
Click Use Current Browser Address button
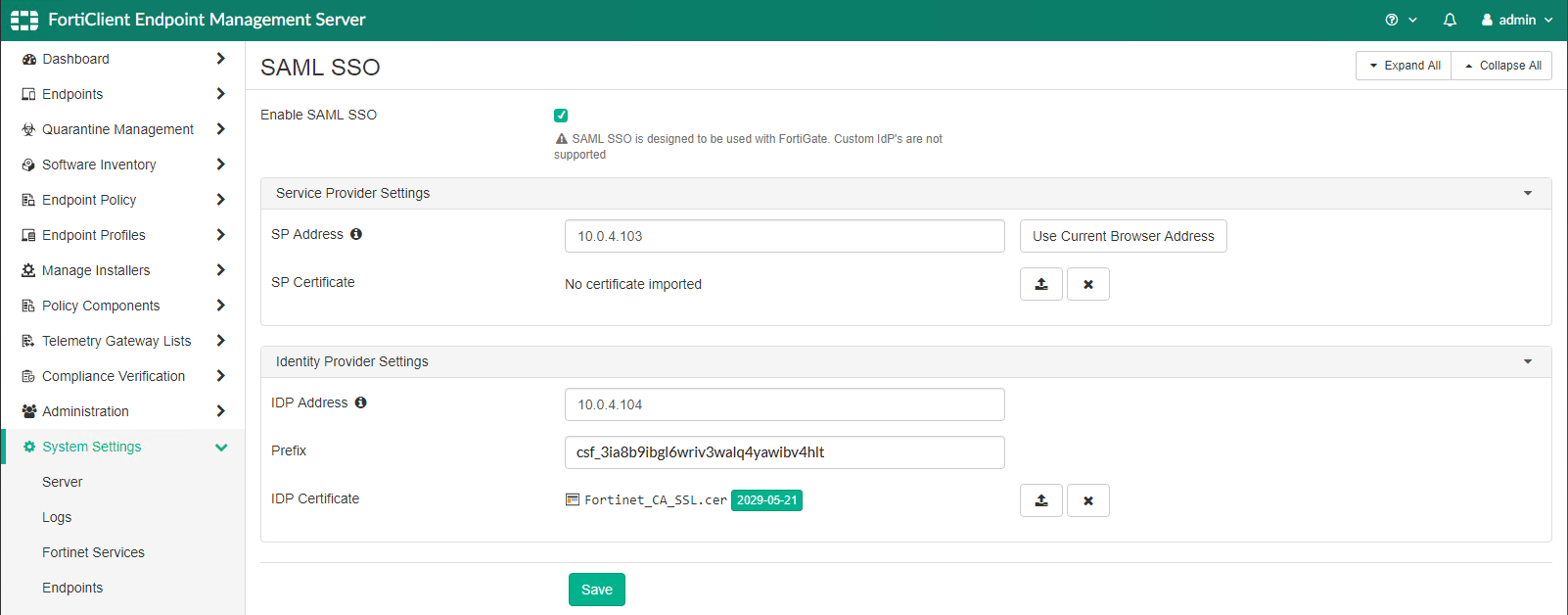point(1123,236)
